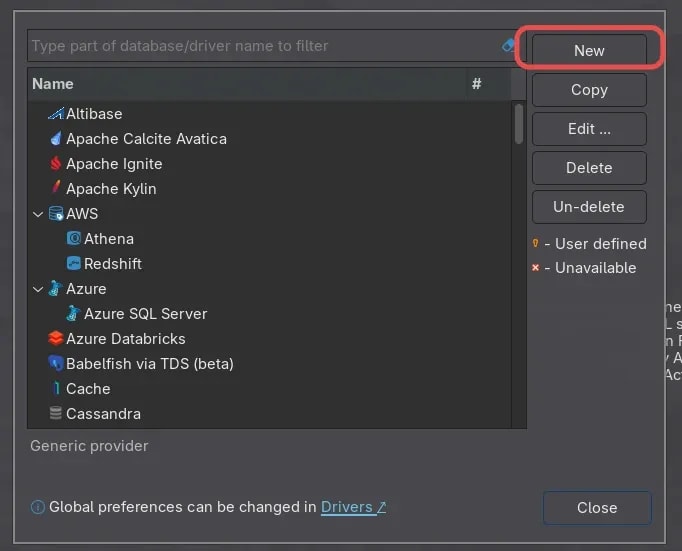Collapse the Azure tree group
Image resolution: width=682 pixels, height=551 pixels.
[38, 289]
